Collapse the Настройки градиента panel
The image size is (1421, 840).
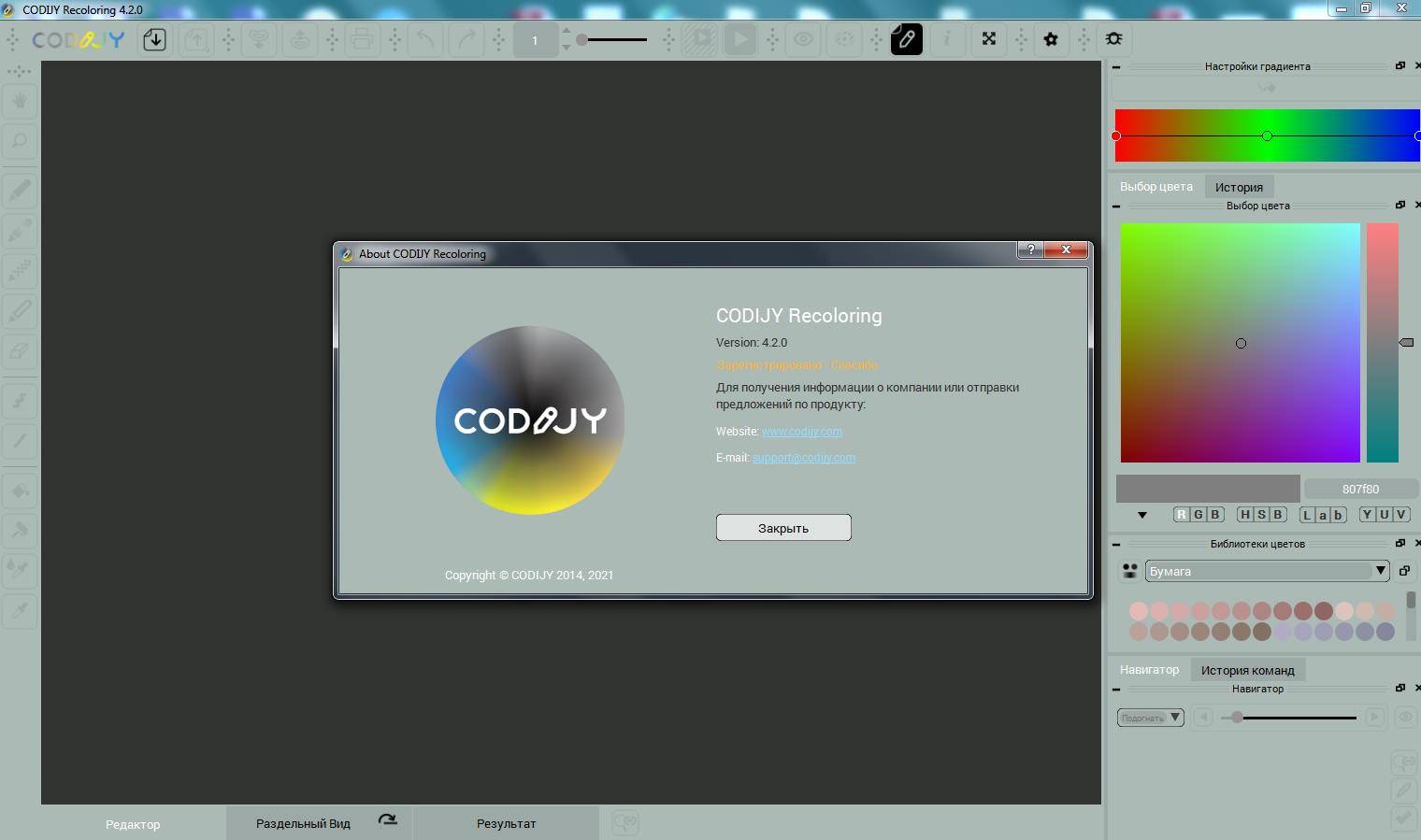[x=1116, y=67]
